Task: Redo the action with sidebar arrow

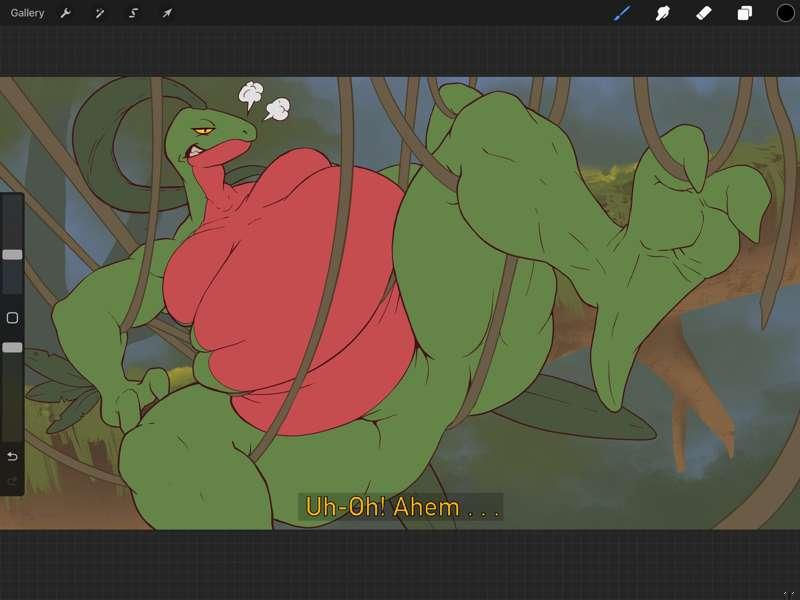Action: click(12, 481)
